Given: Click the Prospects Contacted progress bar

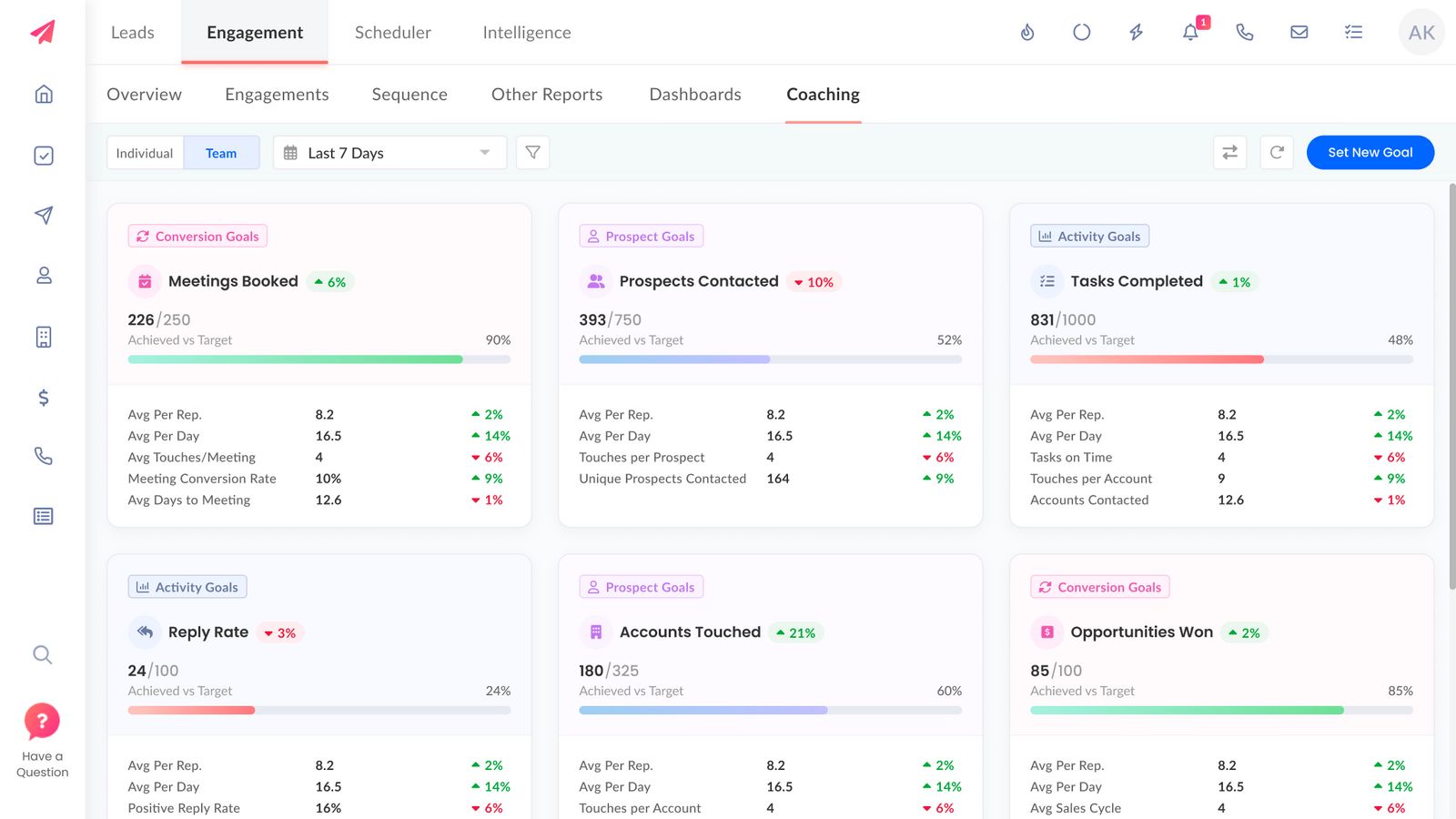Looking at the screenshot, I should [x=770, y=359].
